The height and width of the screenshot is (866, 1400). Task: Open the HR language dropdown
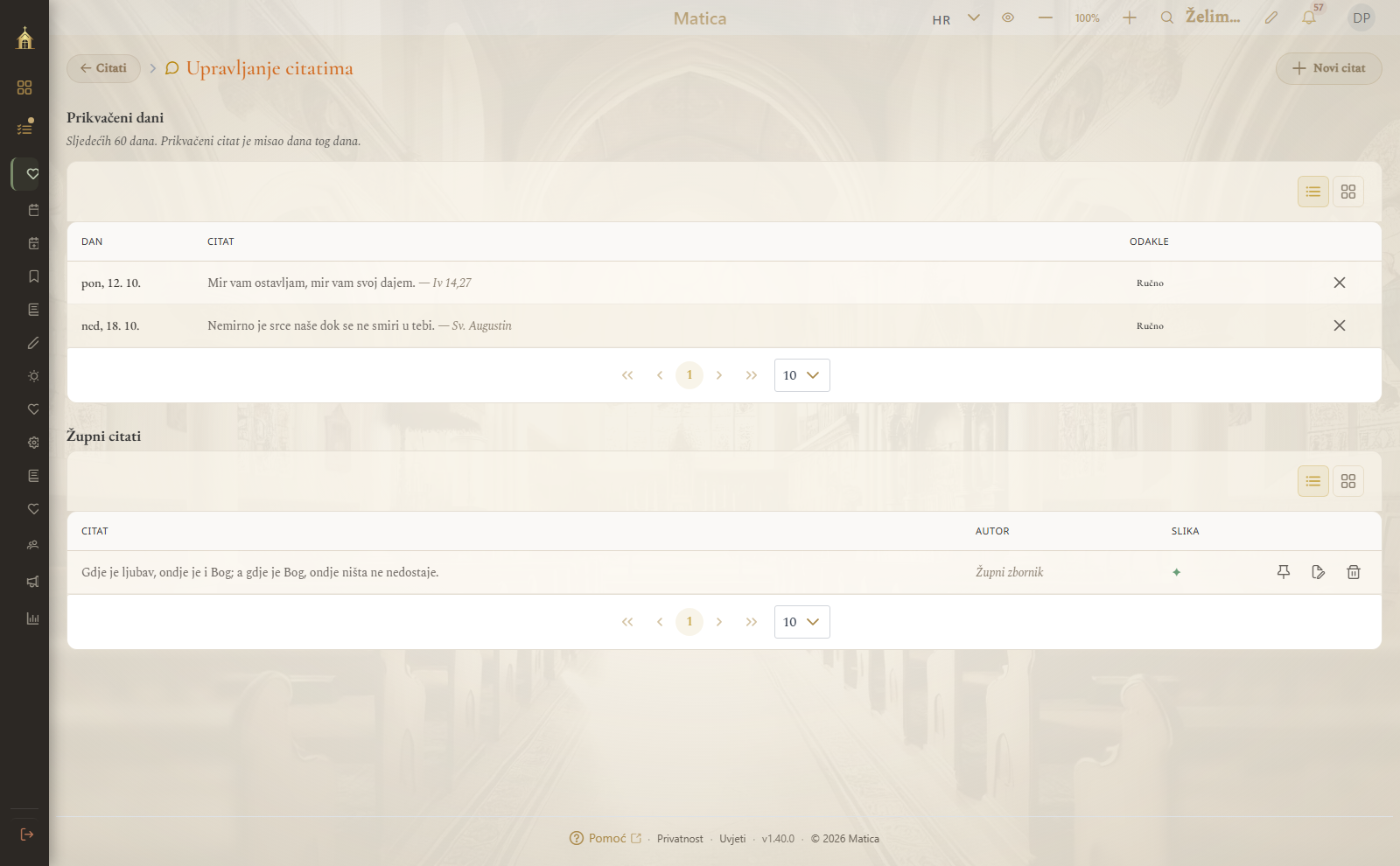point(955,18)
